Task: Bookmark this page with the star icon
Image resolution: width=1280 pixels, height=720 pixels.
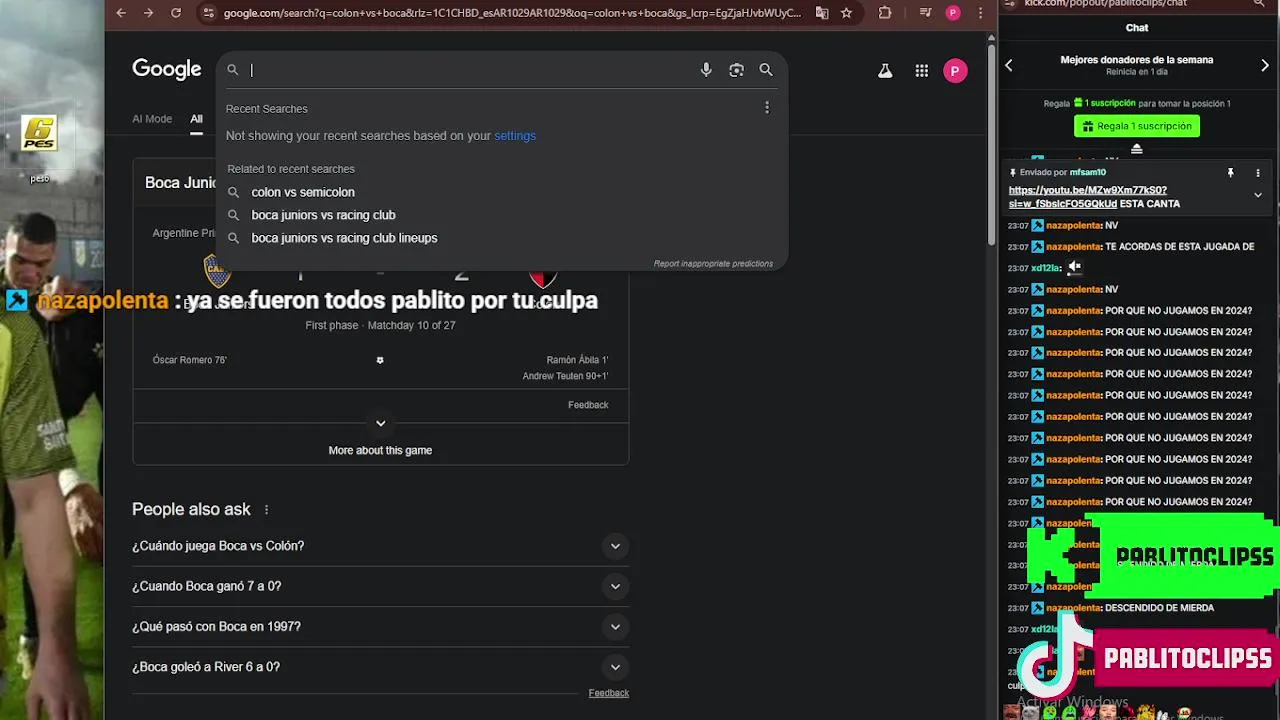Action: coord(846,13)
